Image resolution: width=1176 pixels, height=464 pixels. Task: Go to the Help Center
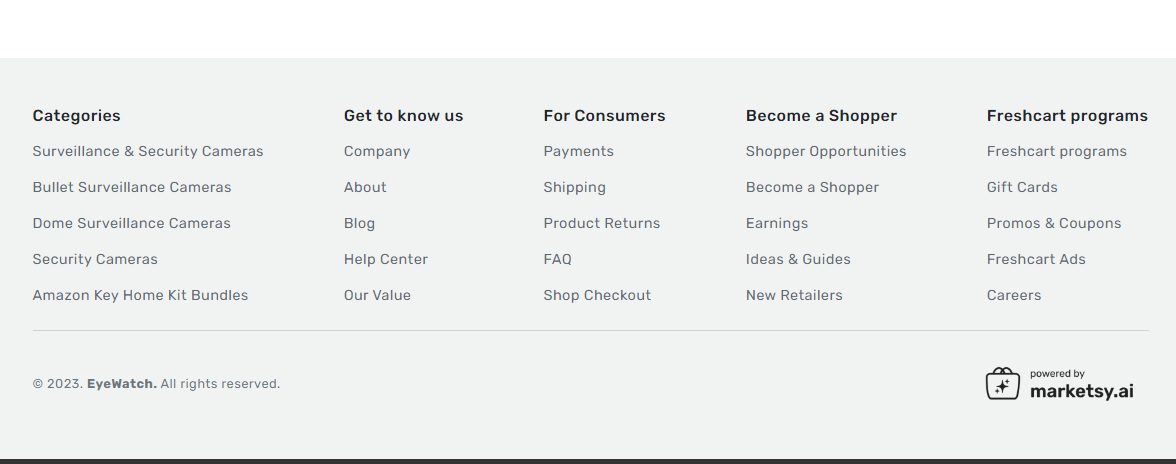386,259
